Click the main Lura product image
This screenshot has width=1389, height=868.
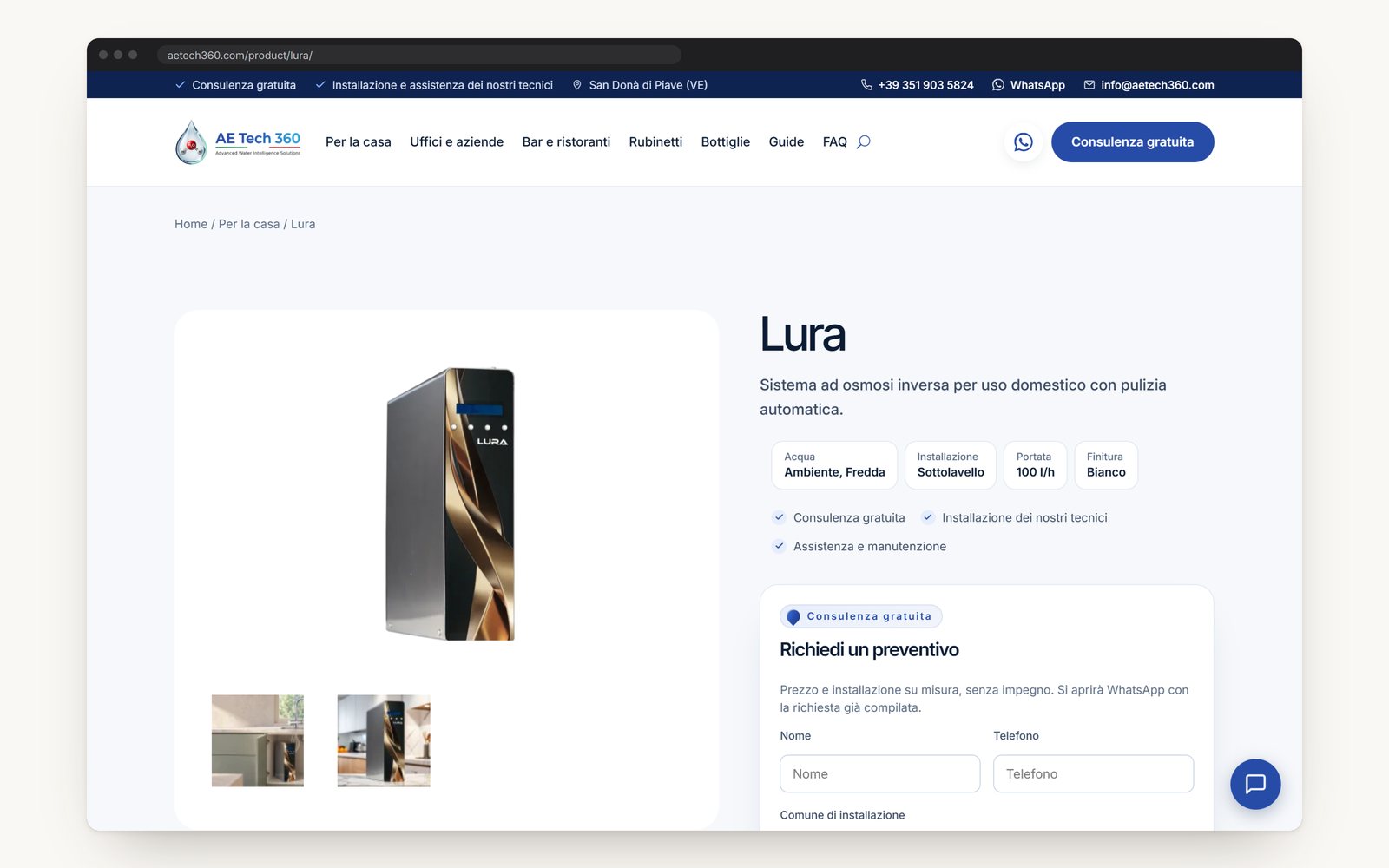click(x=450, y=503)
